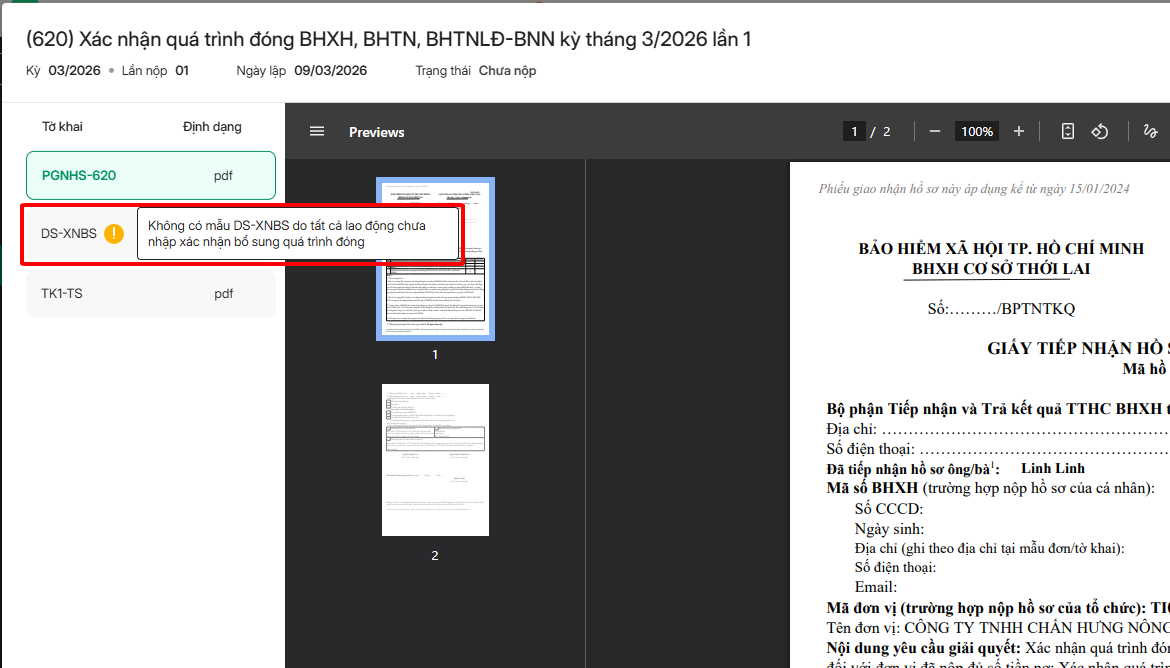The image size is (1170, 668).
Task: Toggle the PDF sidebar hamburger menu
Action: tap(317, 131)
